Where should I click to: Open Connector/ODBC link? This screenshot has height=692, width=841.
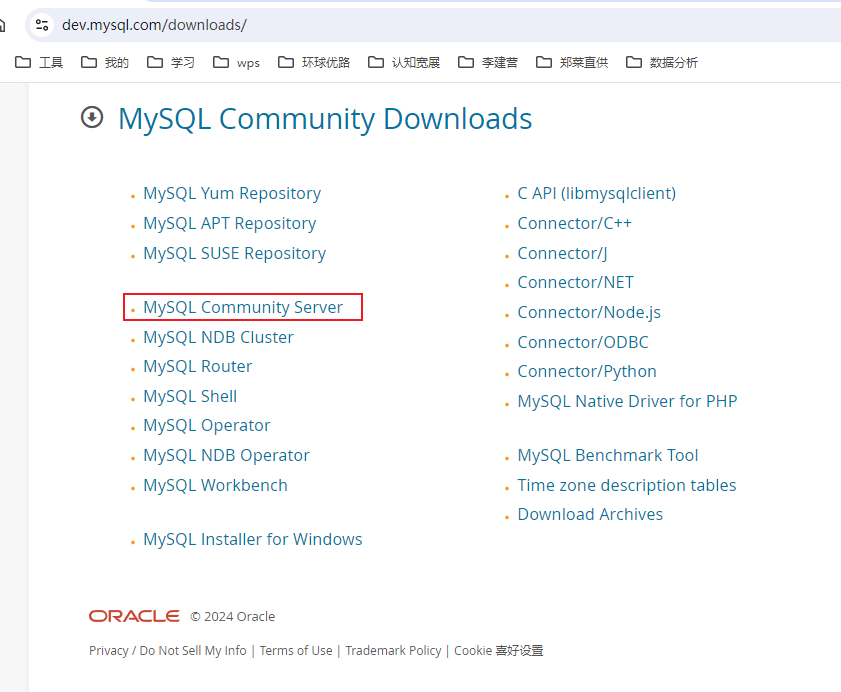pos(583,342)
